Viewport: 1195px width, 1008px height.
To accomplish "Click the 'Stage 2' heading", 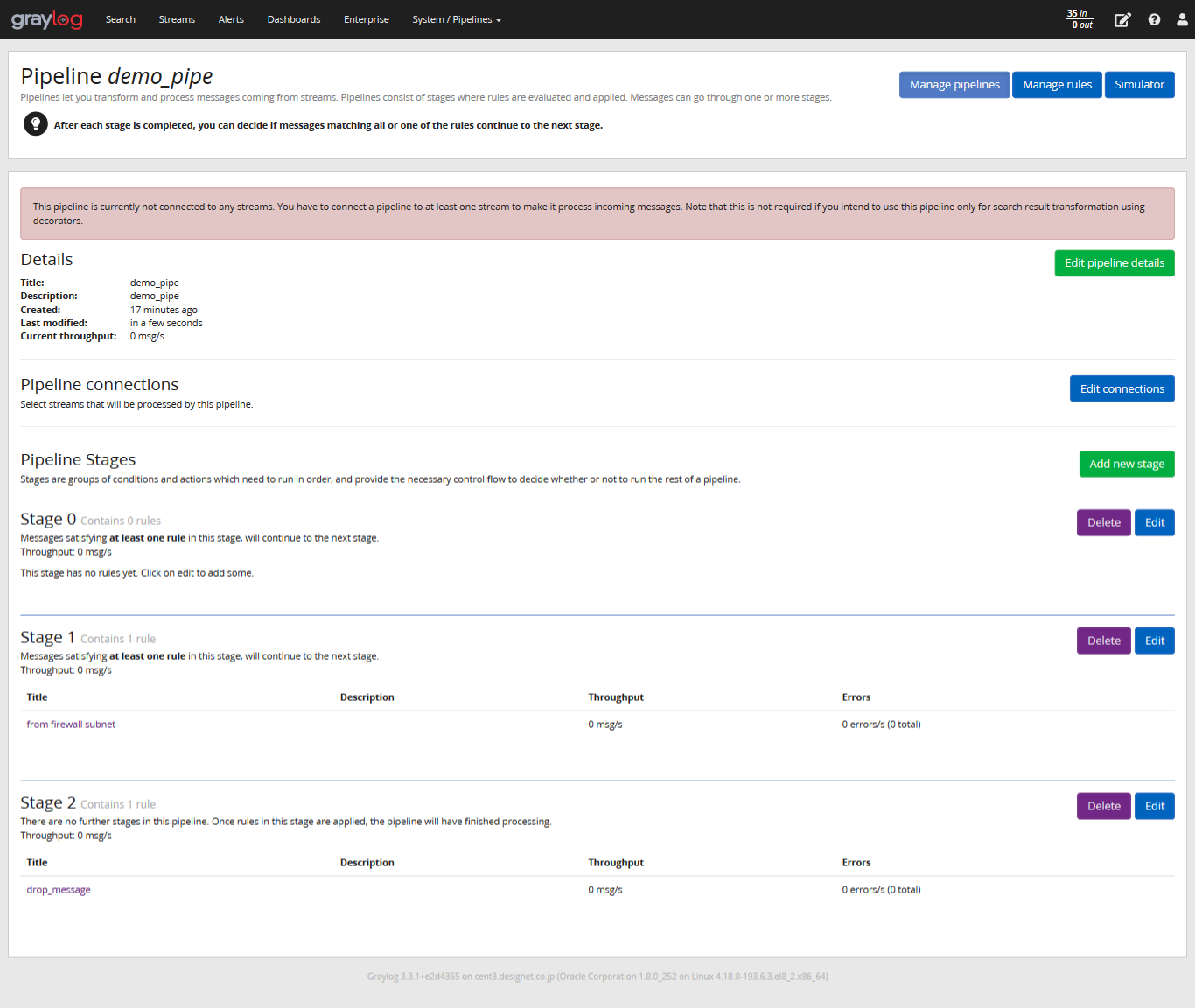I will pos(48,803).
